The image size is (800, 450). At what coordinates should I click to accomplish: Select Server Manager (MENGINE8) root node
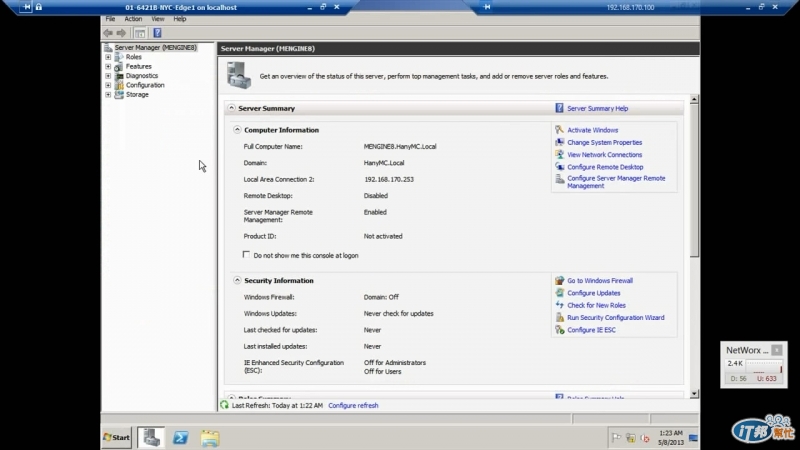[x=155, y=47]
